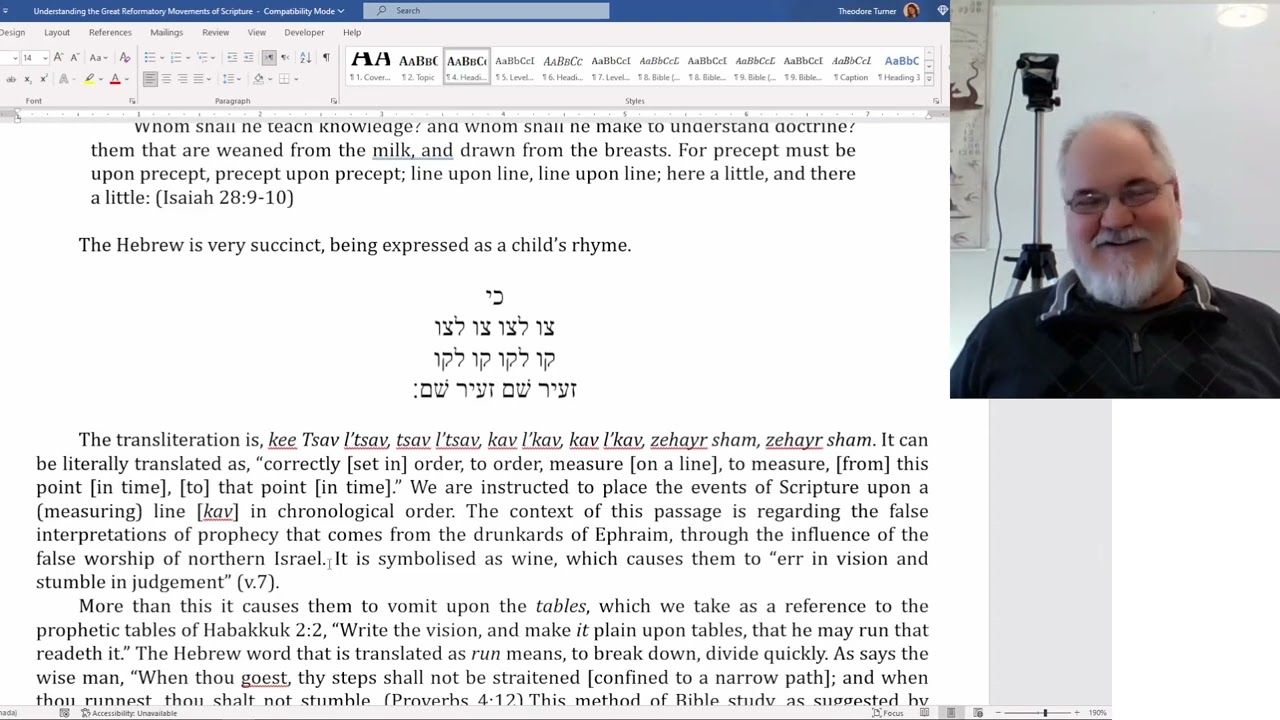Apply the '1. Cover' style

coord(370,66)
